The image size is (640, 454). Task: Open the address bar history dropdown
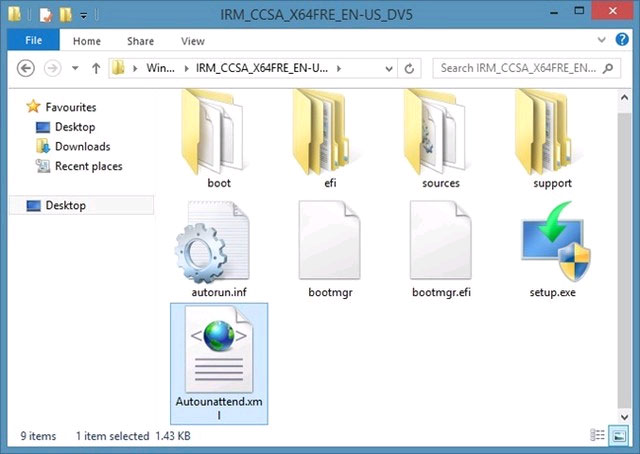pos(389,69)
